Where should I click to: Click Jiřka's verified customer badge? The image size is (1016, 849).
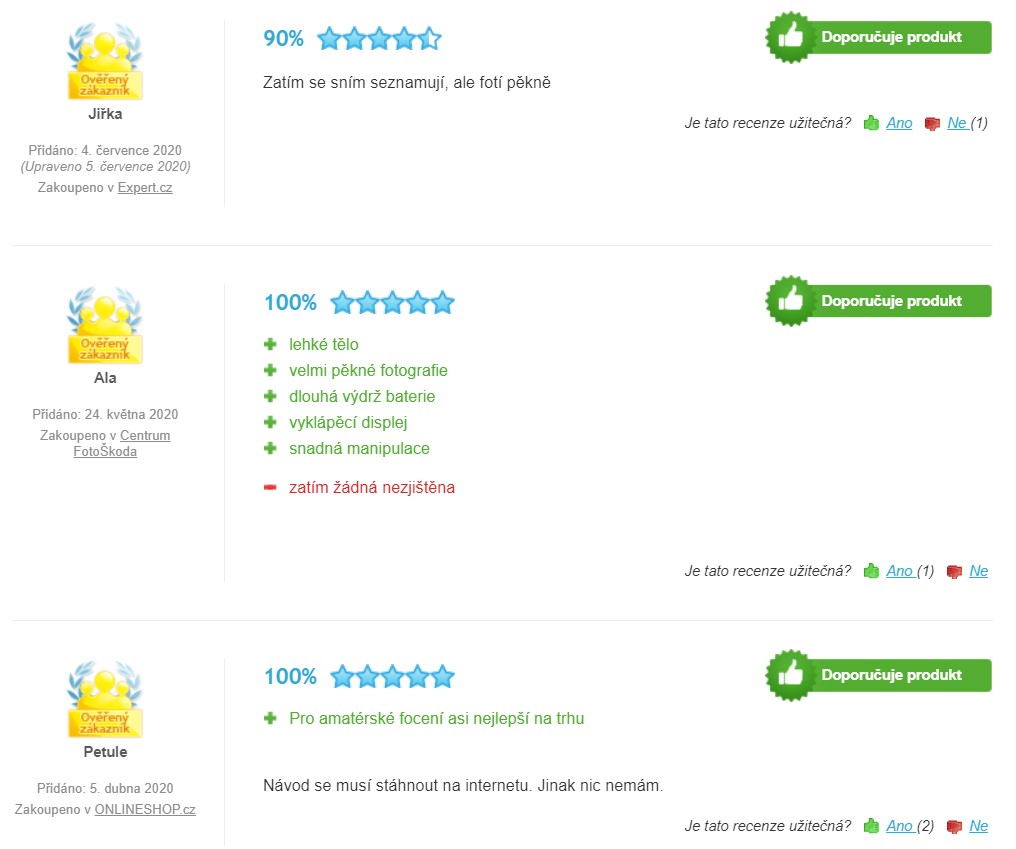105,63
